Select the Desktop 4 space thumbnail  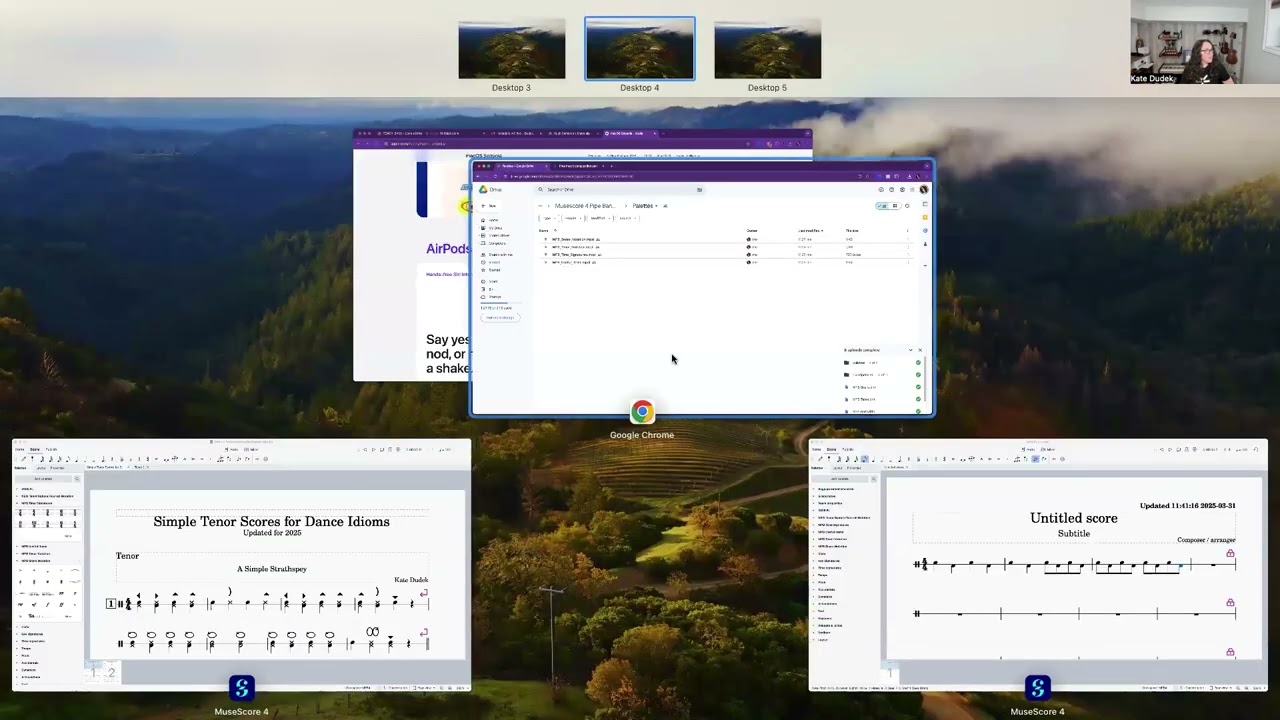click(x=639, y=48)
